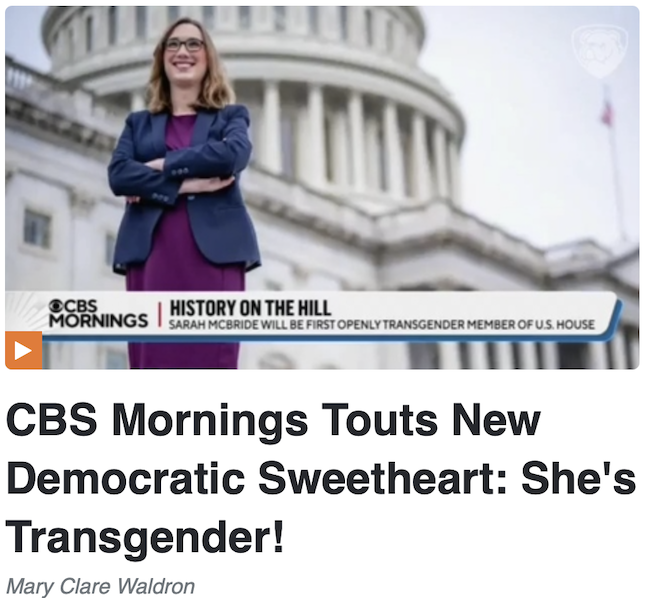This screenshot has height=598, width=646.
Task: Click 'CBS Mornings Touts New' headline line
Action: [x=274, y=421]
